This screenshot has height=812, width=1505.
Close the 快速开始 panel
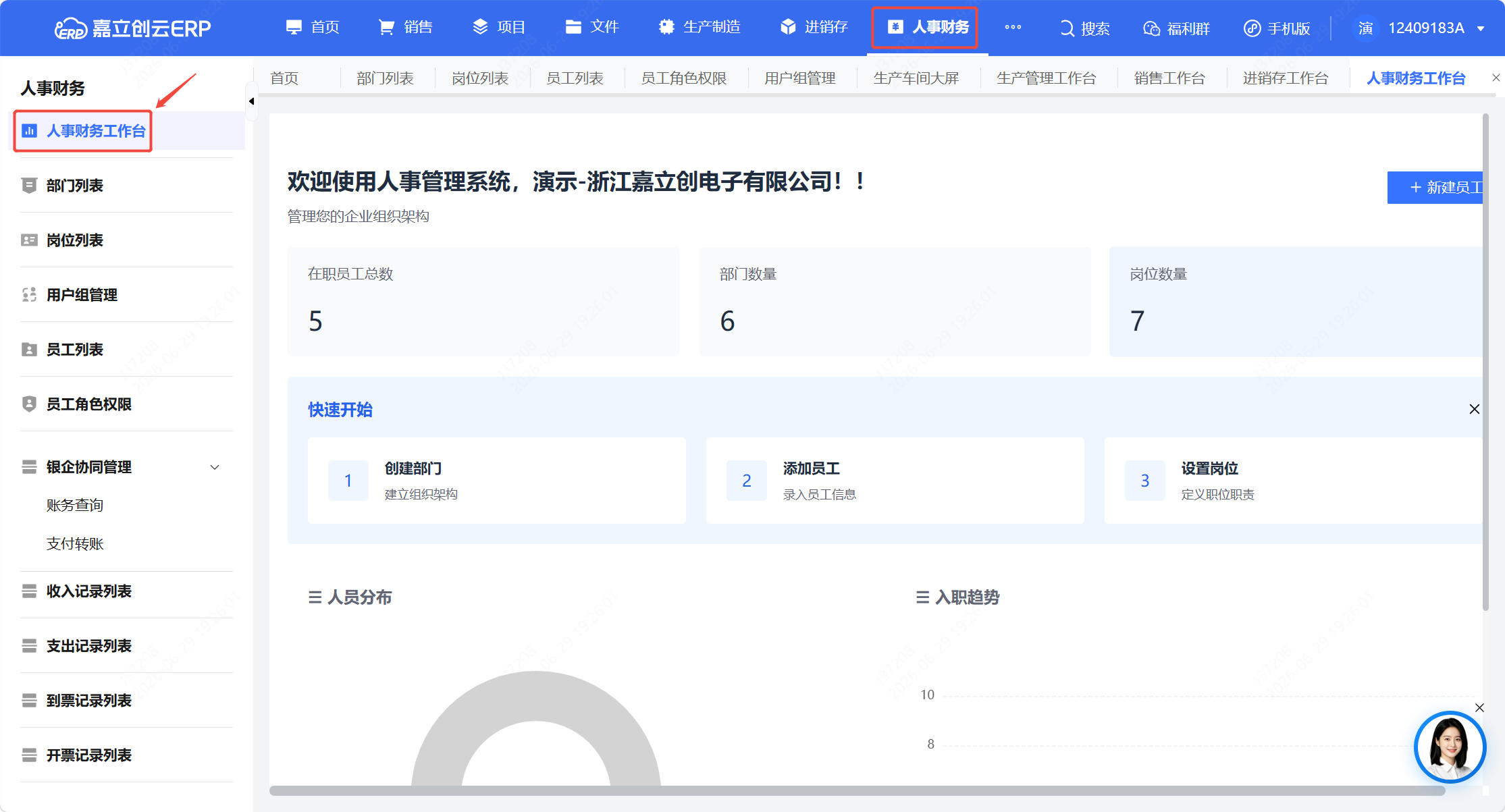[x=1475, y=409]
